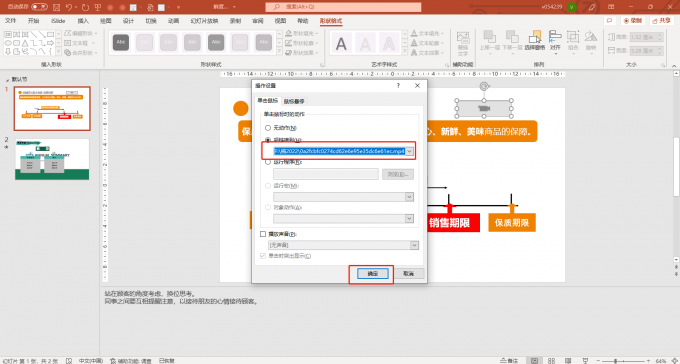Toggle 单击时突出显示 checkbox
Screen dimensions: 680x364
[263, 256]
